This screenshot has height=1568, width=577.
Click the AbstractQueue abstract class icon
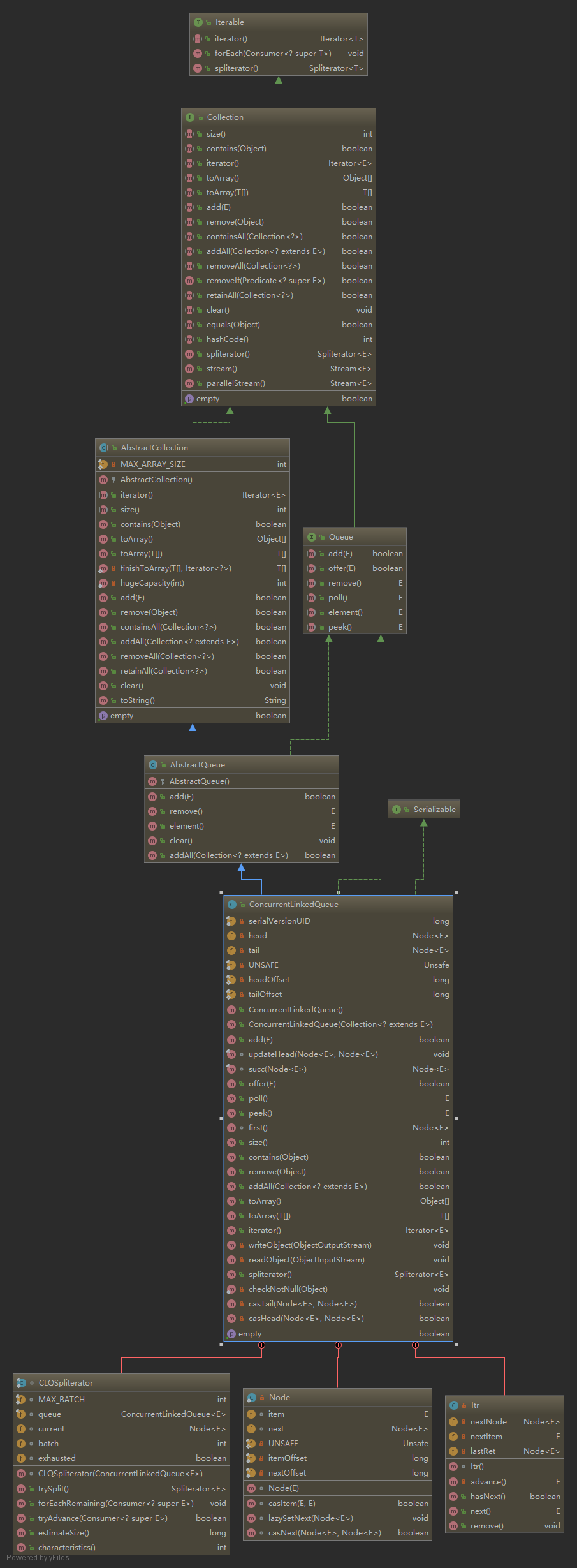click(153, 765)
